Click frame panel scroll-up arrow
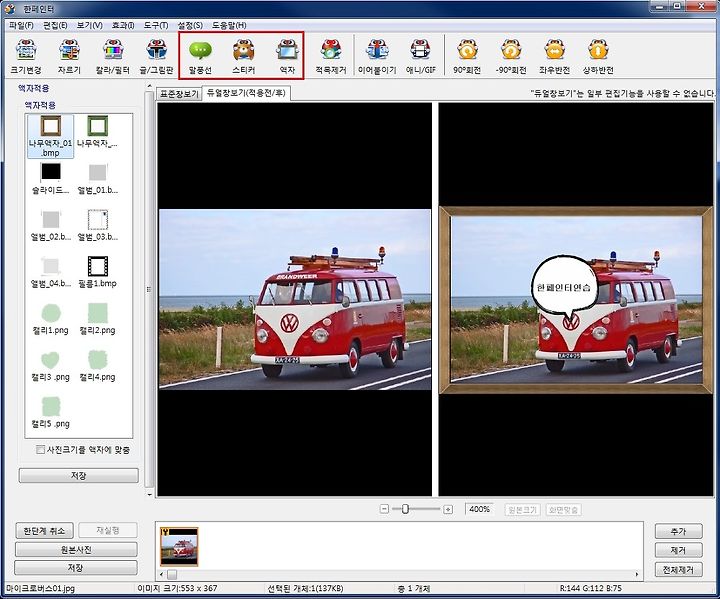Screen dimensions: 720x599 tap(149, 86)
